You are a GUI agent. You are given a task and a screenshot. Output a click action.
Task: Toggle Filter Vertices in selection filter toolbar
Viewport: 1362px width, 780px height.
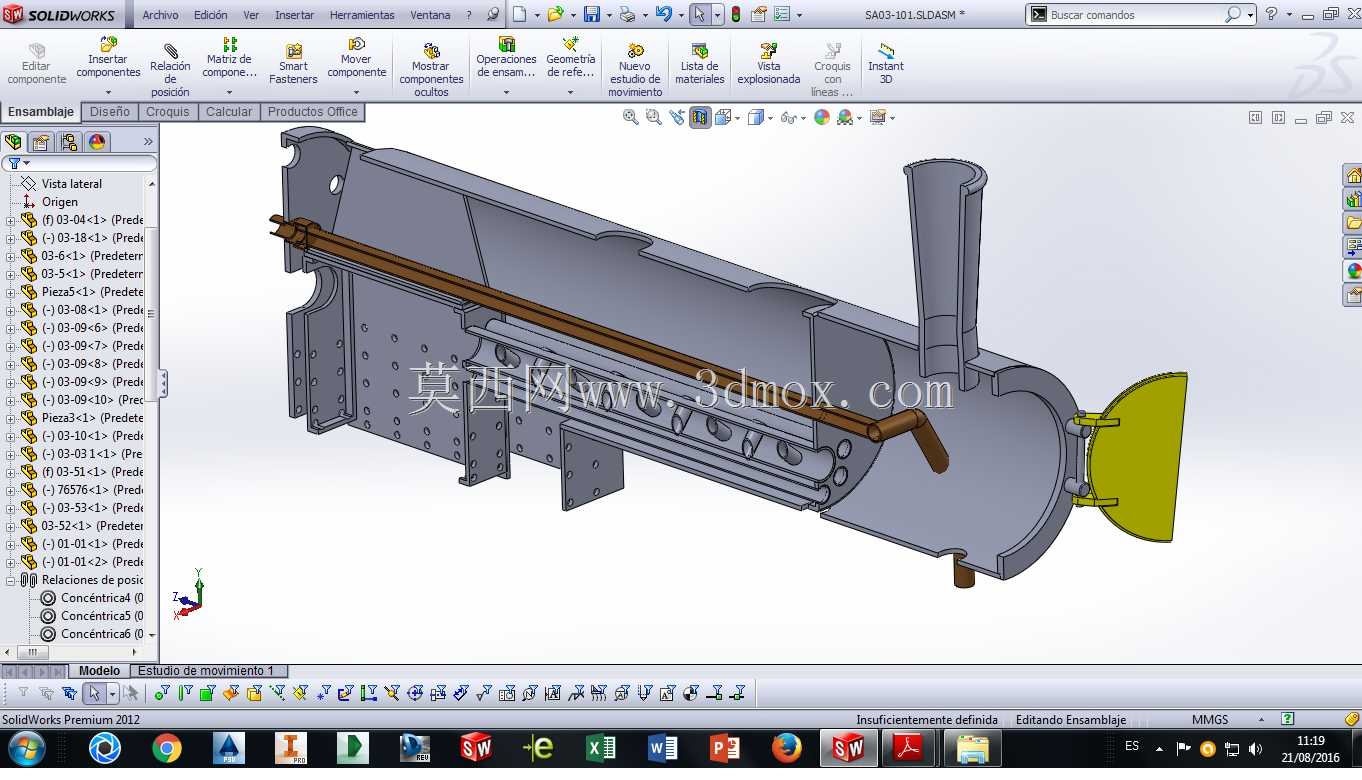[x=161, y=693]
